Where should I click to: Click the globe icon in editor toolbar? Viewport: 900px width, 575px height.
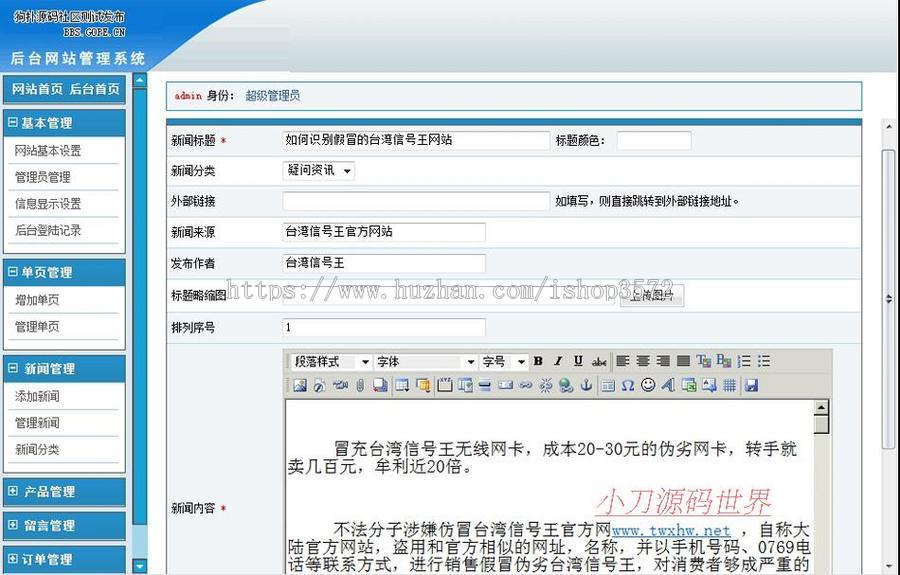pyautogui.click(x=566, y=385)
